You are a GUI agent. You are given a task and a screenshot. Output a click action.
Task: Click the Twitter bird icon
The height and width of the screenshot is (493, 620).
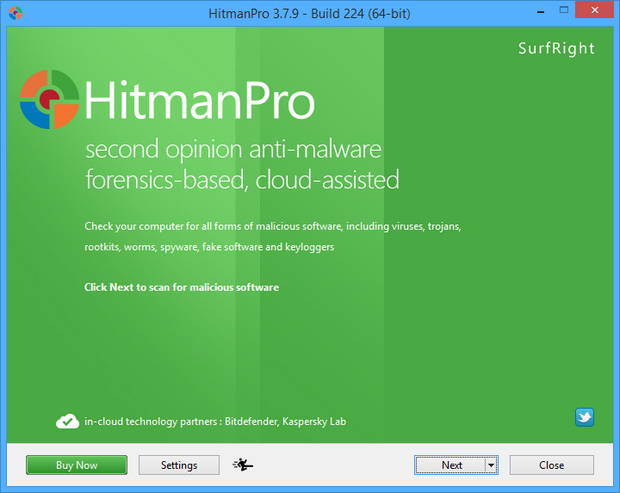pyautogui.click(x=584, y=417)
